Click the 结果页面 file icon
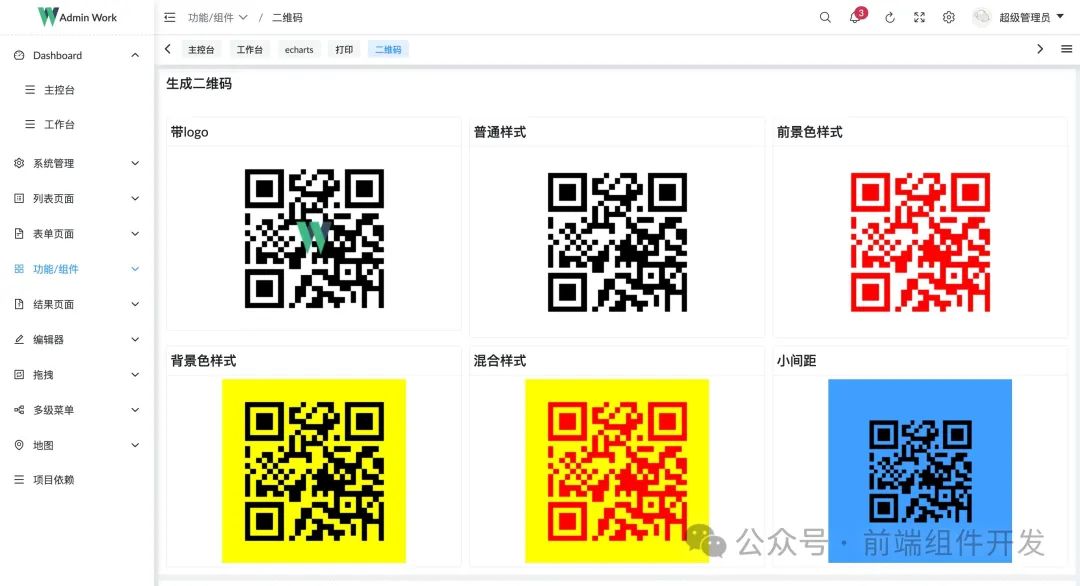Screen dimensions: 1080x586 19,304
